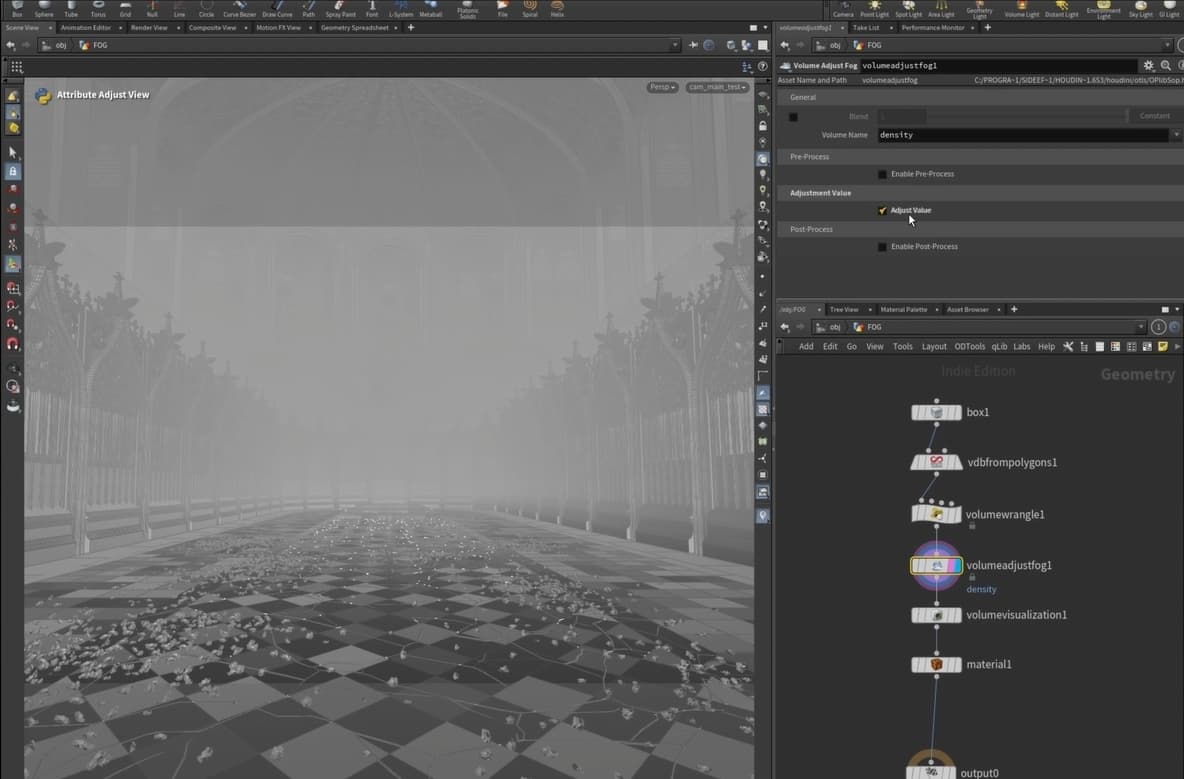Click the sticky note icon in network toolbar
The width and height of the screenshot is (1184, 779).
pos(1162,346)
